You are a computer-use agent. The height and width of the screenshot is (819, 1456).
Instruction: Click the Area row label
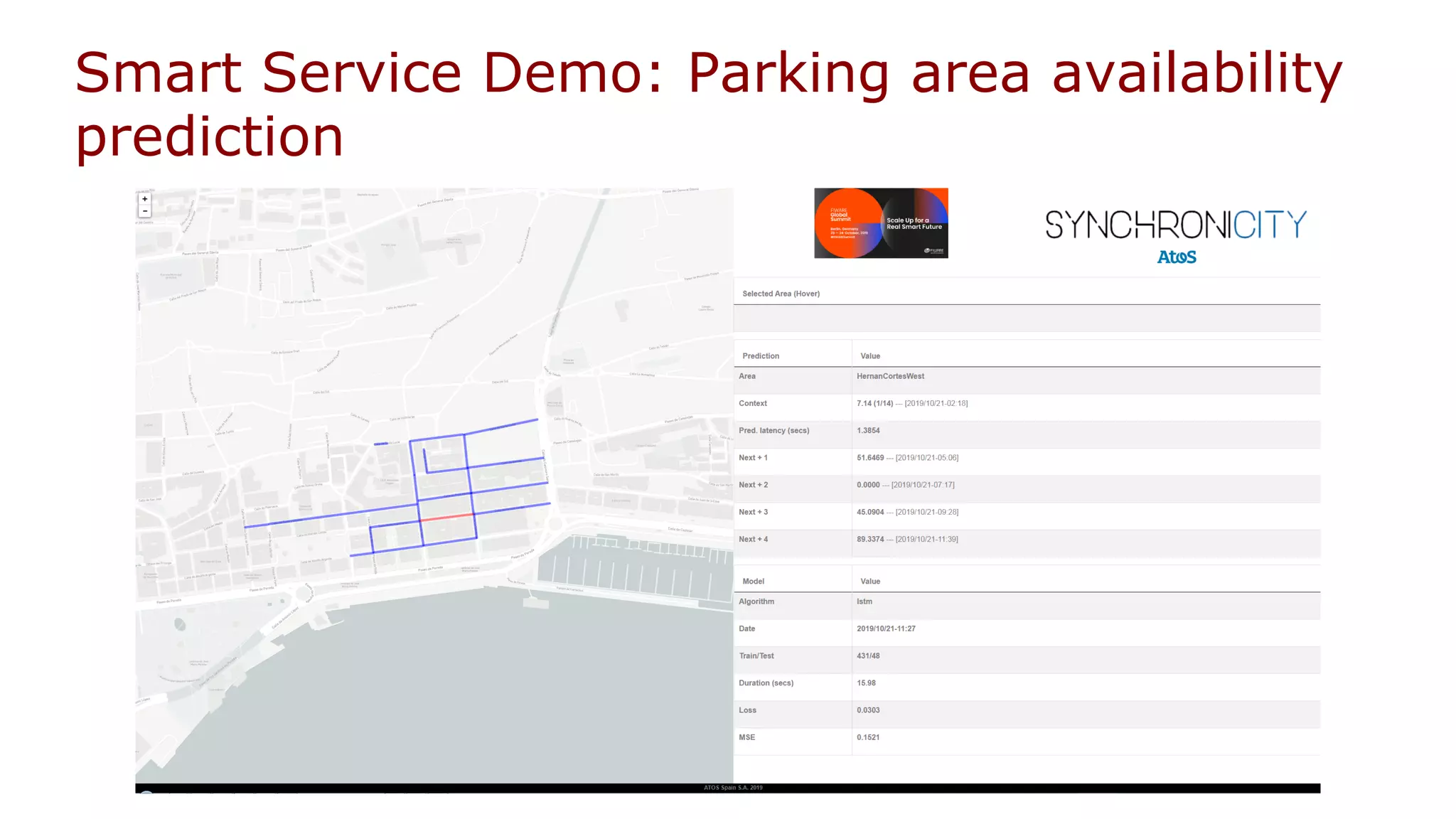(747, 376)
